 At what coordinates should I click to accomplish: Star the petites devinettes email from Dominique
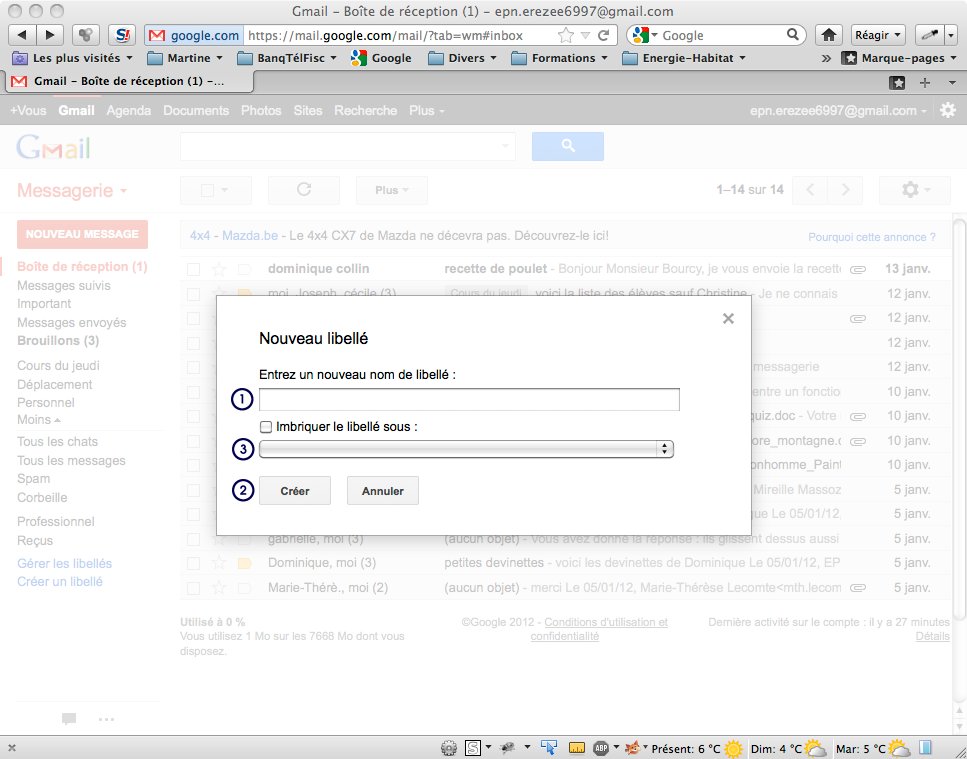pyautogui.click(x=219, y=563)
